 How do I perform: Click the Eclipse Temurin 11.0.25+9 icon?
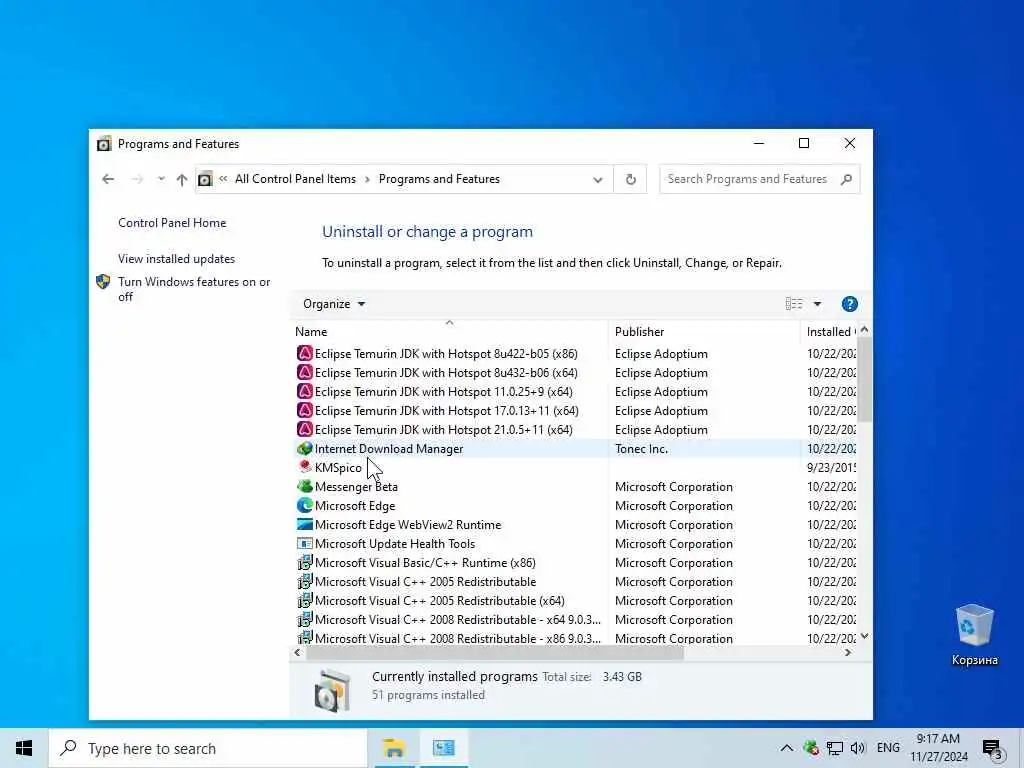304,391
